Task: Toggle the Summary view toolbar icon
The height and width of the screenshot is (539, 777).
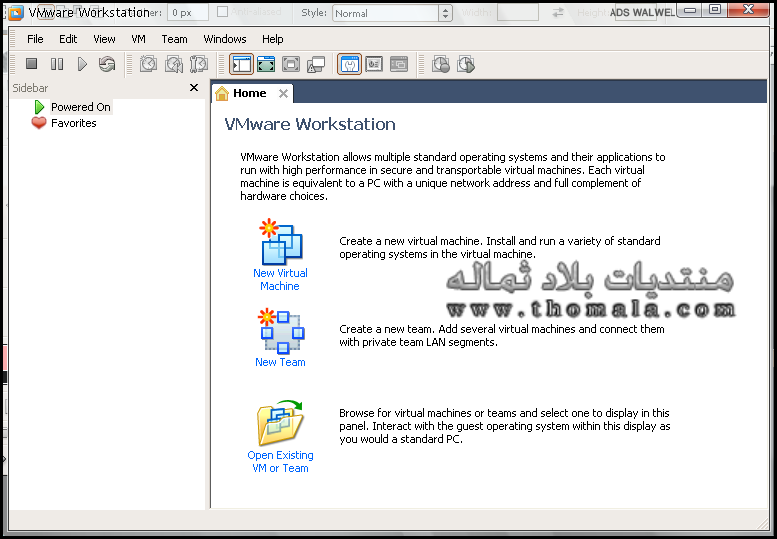Action: coord(349,64)
